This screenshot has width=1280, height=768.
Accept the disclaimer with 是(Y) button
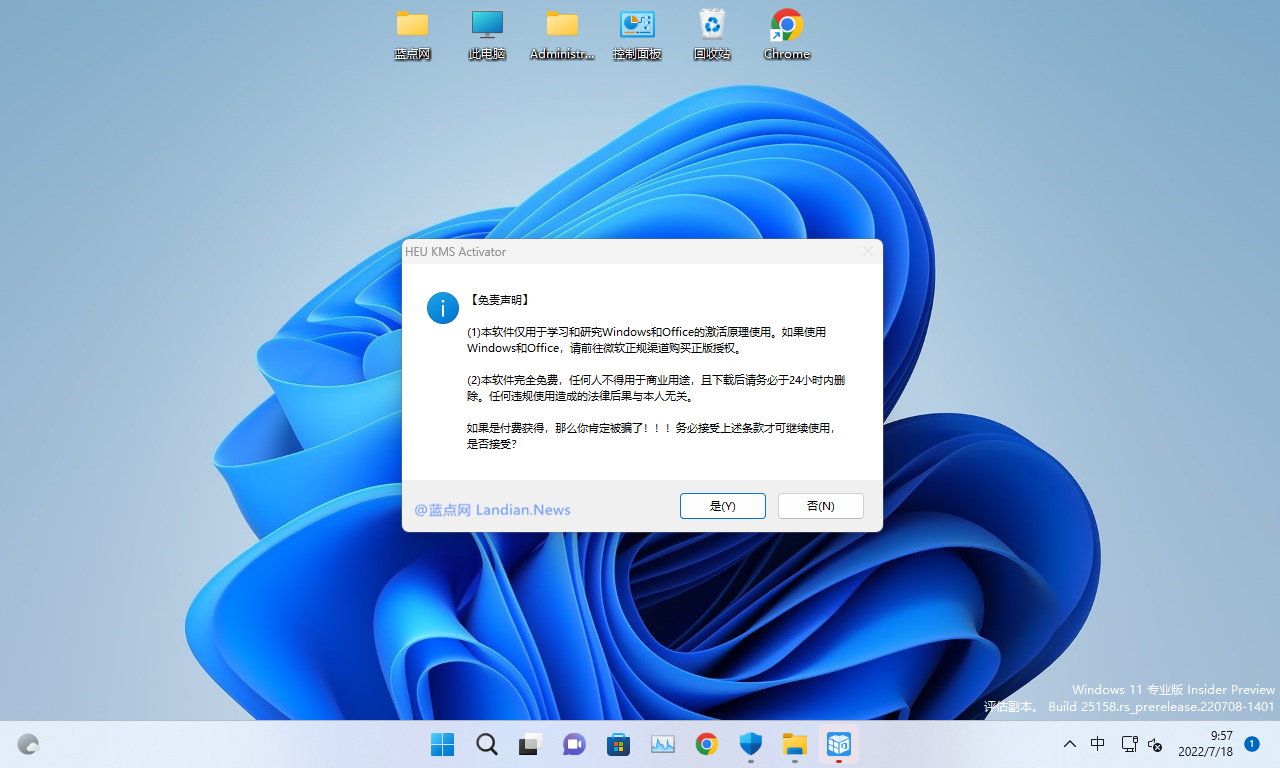722,506
